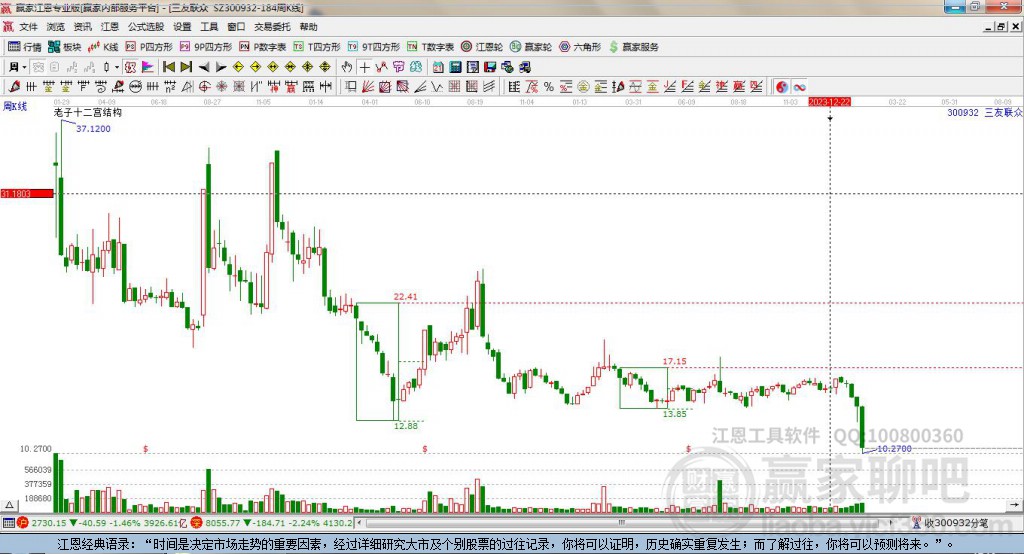Click the 沪 index badge in status bar

pyautogui.click(x=23, y=523)
